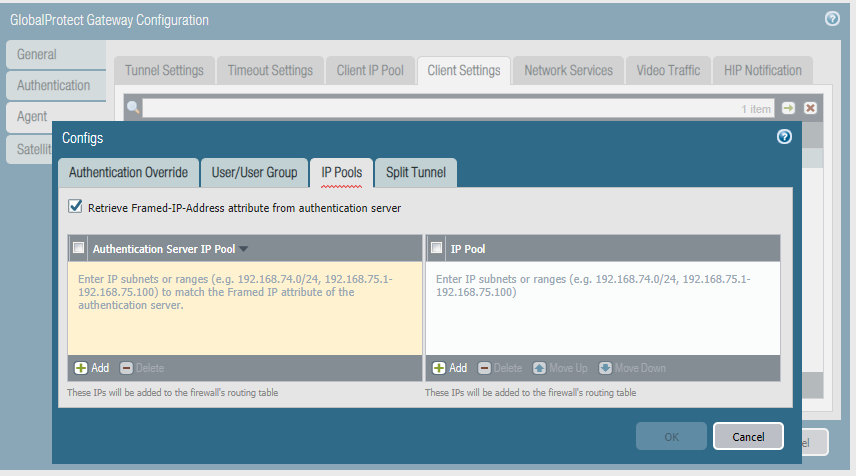Click Cancel in Configs dialog

[748, 437]
